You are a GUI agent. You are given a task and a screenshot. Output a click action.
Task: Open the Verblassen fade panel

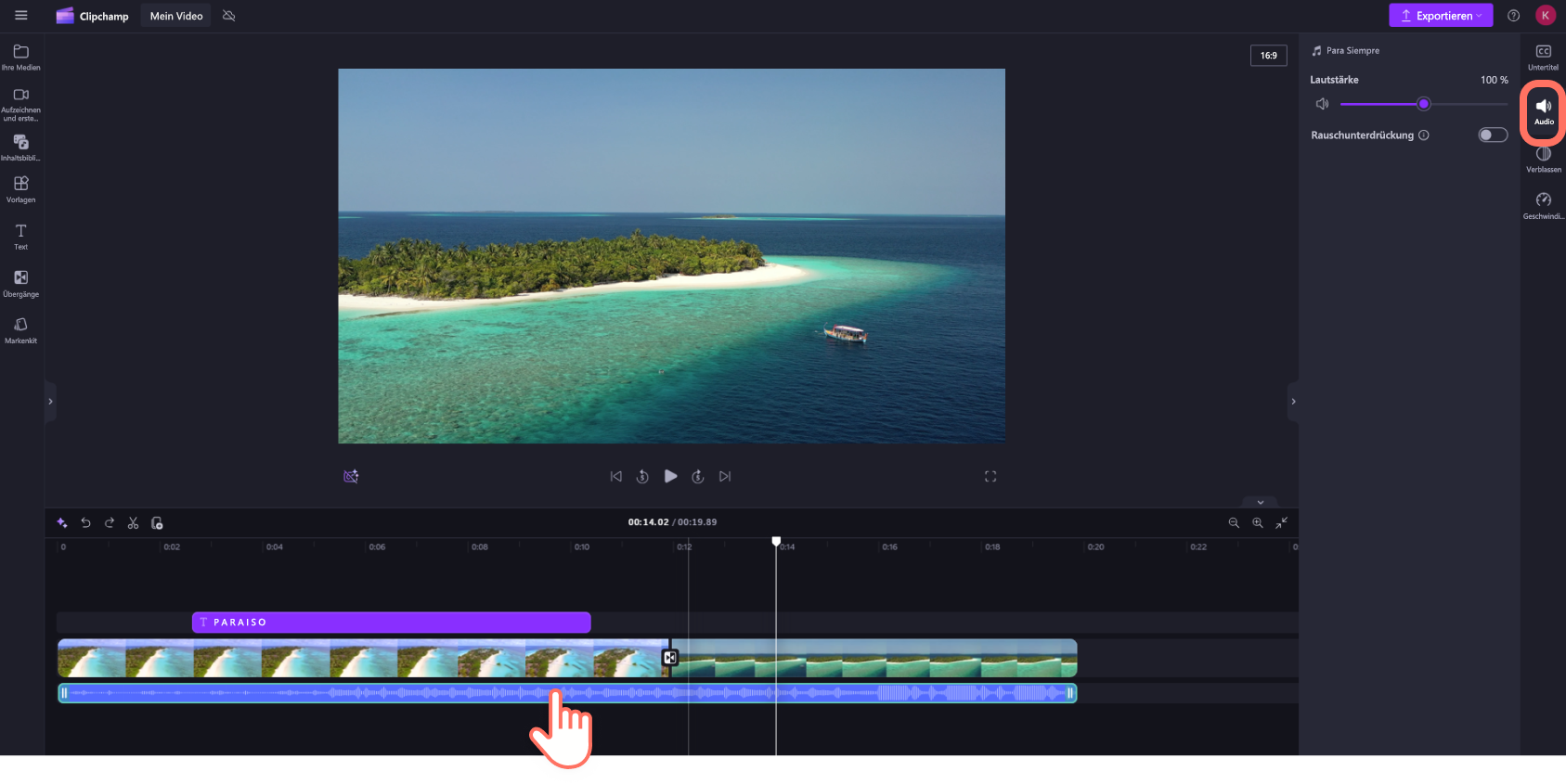coord(1544,160)
